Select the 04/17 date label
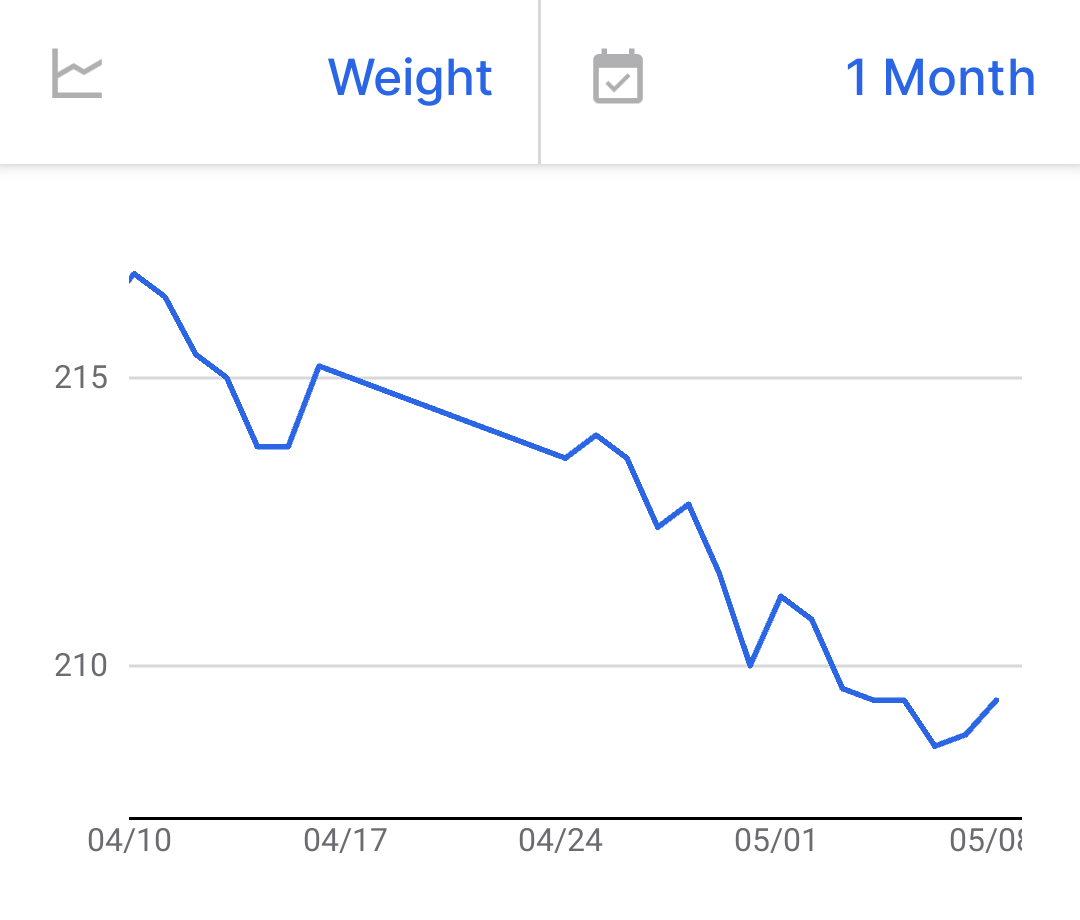Screen dimensions: 1080x920 pyautogui.click(x=345, y=840)
